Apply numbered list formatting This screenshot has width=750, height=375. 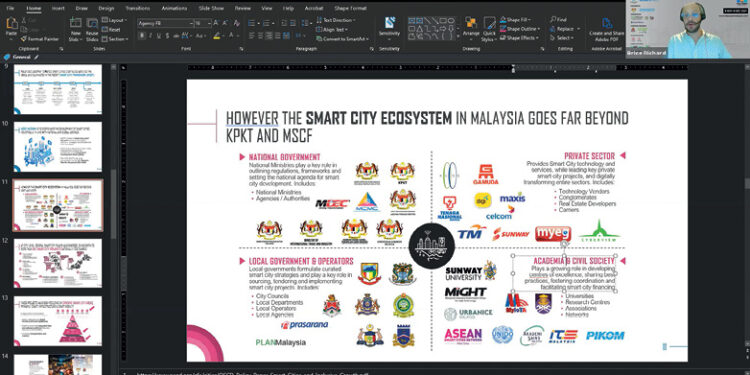pyautogui.click(x=267, y=23)
